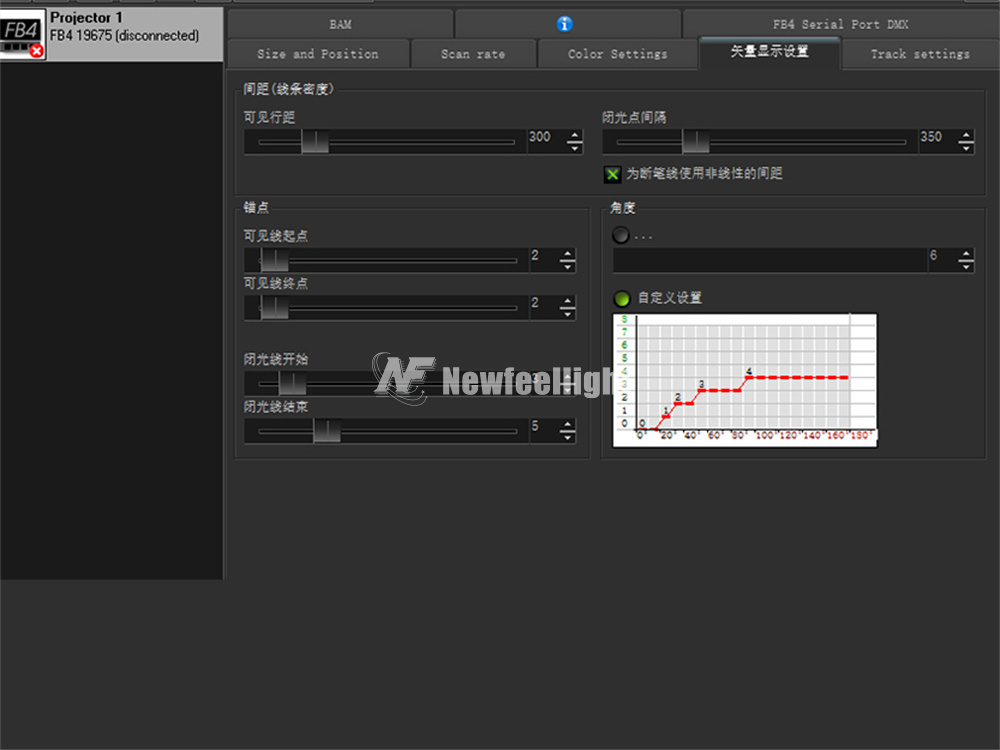The height and width of the screenshot is (750, 1000).
Task: Toggle the non-linear spacing checkbox
Action: (612, 174)
